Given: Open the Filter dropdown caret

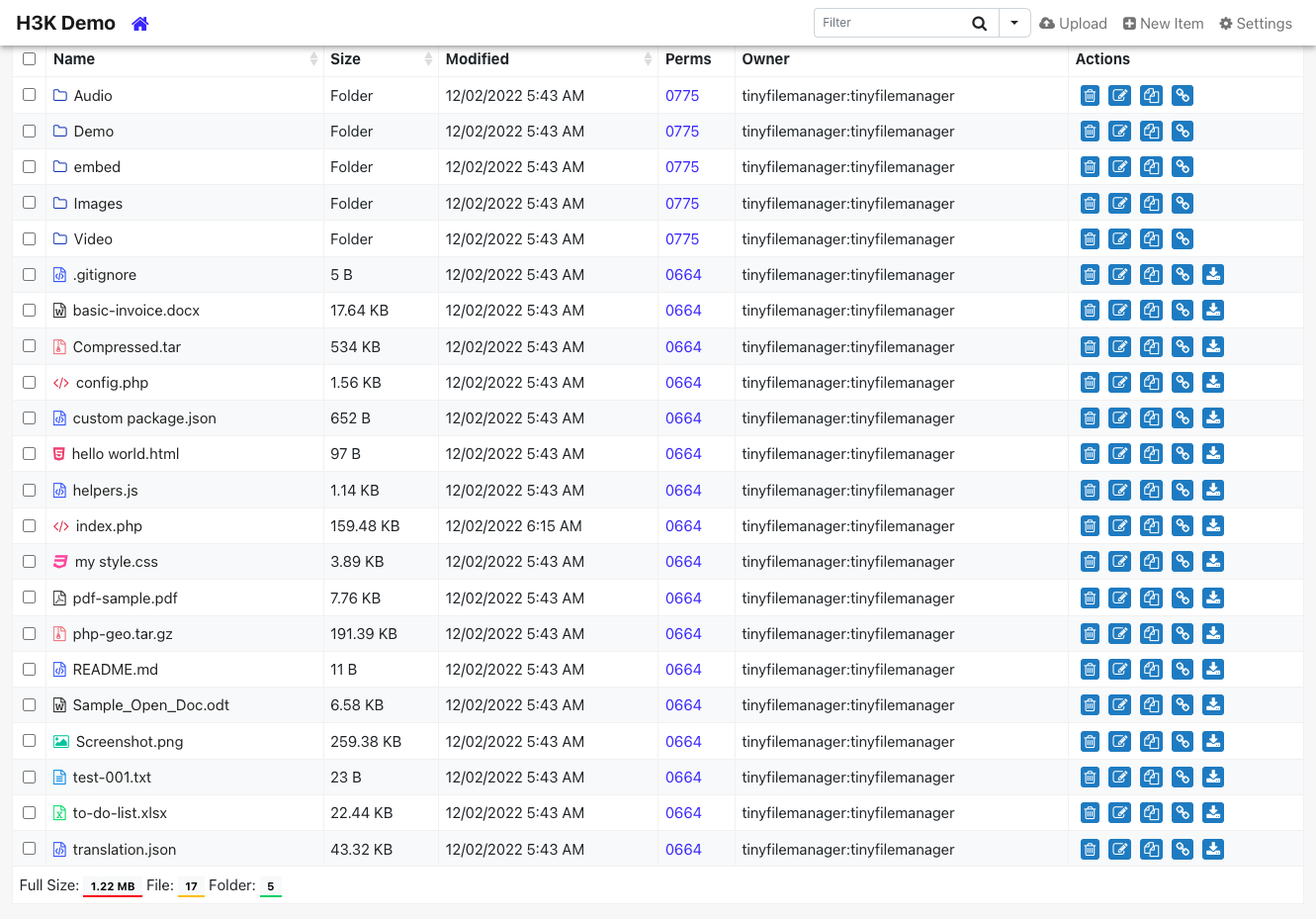Looking at the screenshot, I should coord(1014,24).
